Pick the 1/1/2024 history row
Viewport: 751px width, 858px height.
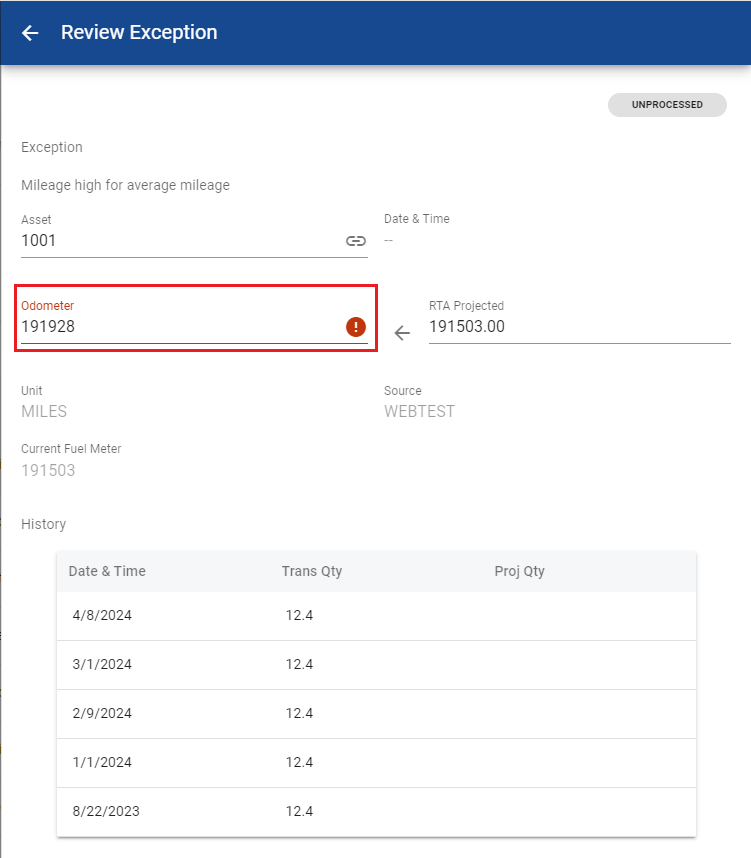tap(376, 763)
